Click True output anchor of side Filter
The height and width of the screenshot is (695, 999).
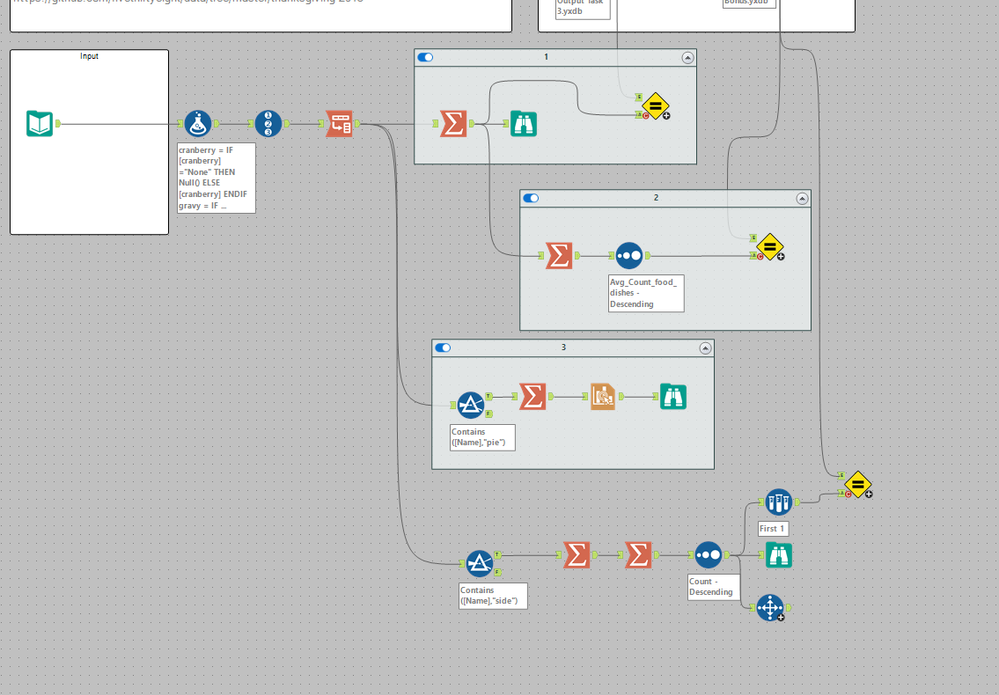tap(498, 555)
